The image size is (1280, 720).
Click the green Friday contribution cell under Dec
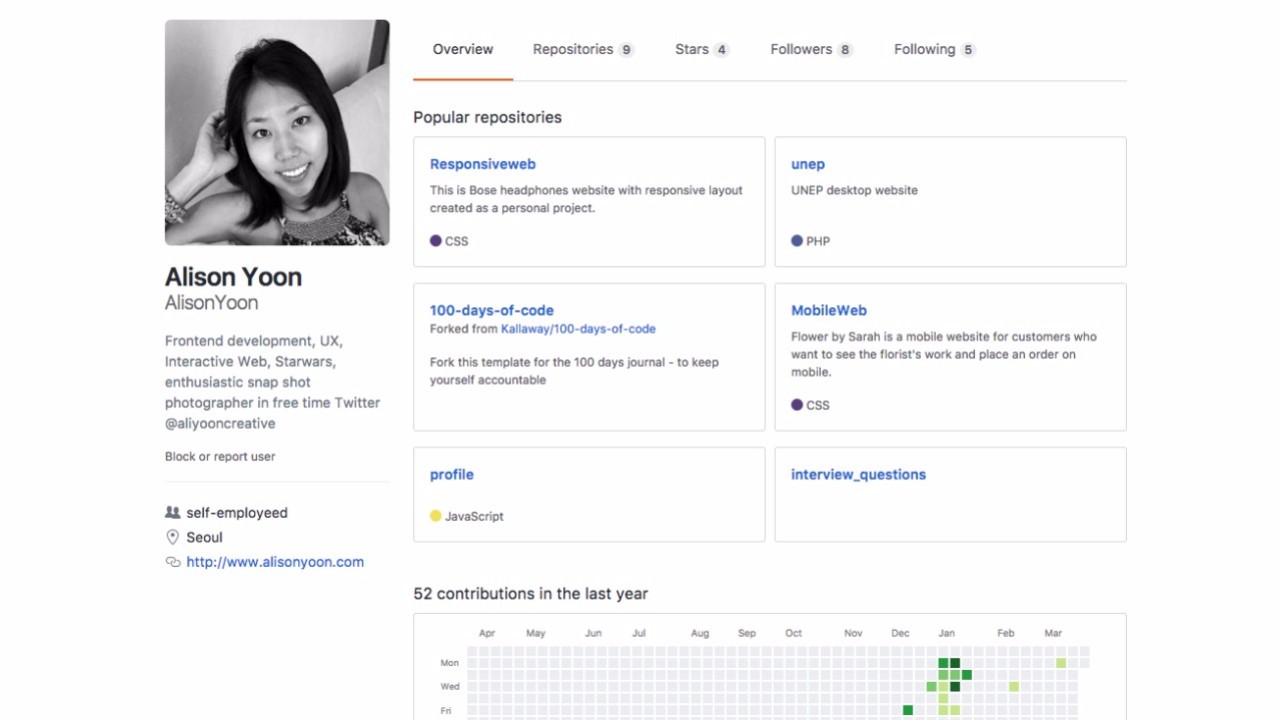click(x=907, y=710)
